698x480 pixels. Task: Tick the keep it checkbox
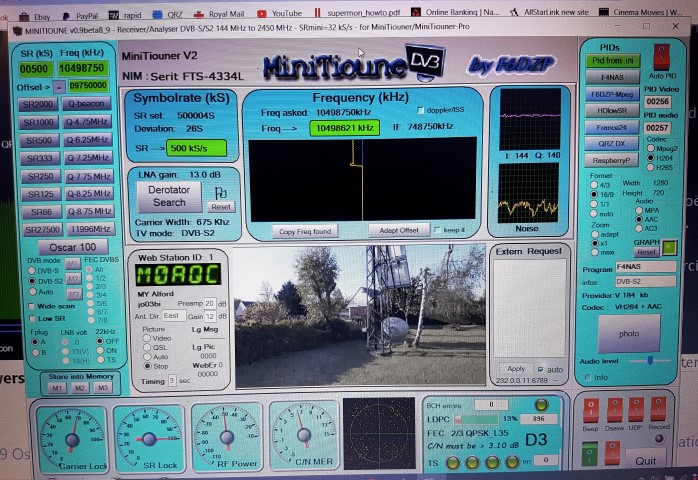click(437, 230)
